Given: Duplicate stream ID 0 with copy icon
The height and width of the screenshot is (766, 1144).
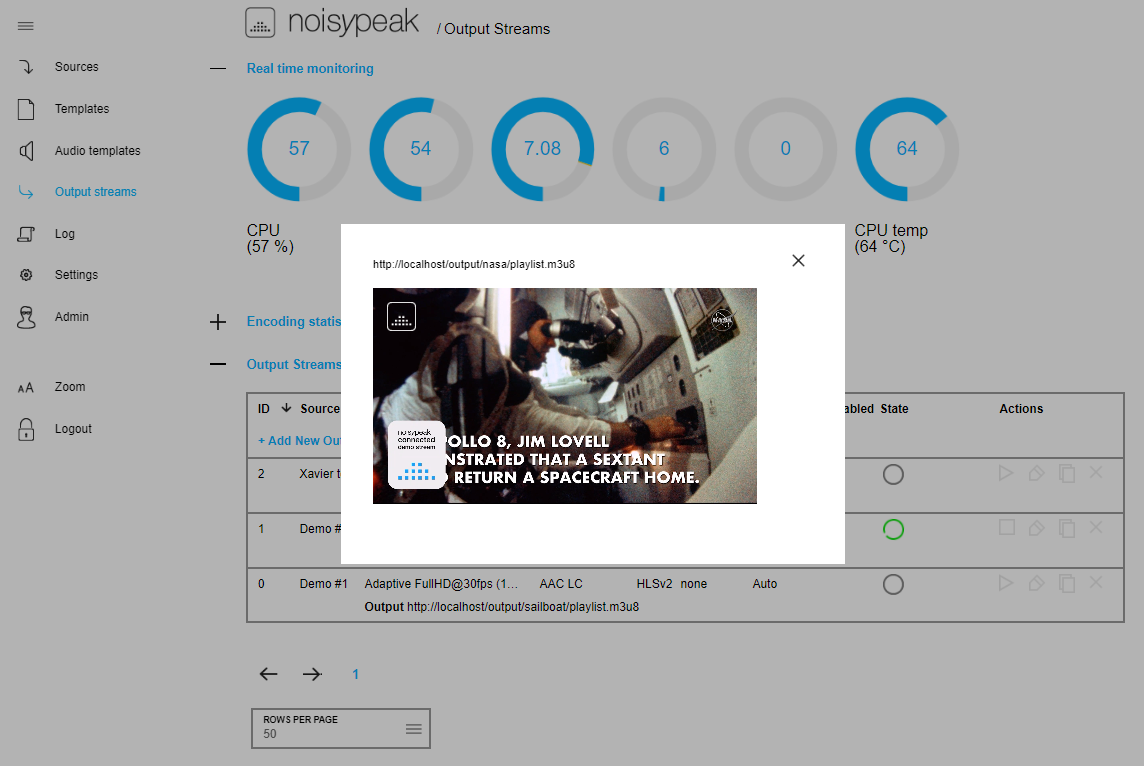Looking at the screenshot, I should (x=1067, y=583).
